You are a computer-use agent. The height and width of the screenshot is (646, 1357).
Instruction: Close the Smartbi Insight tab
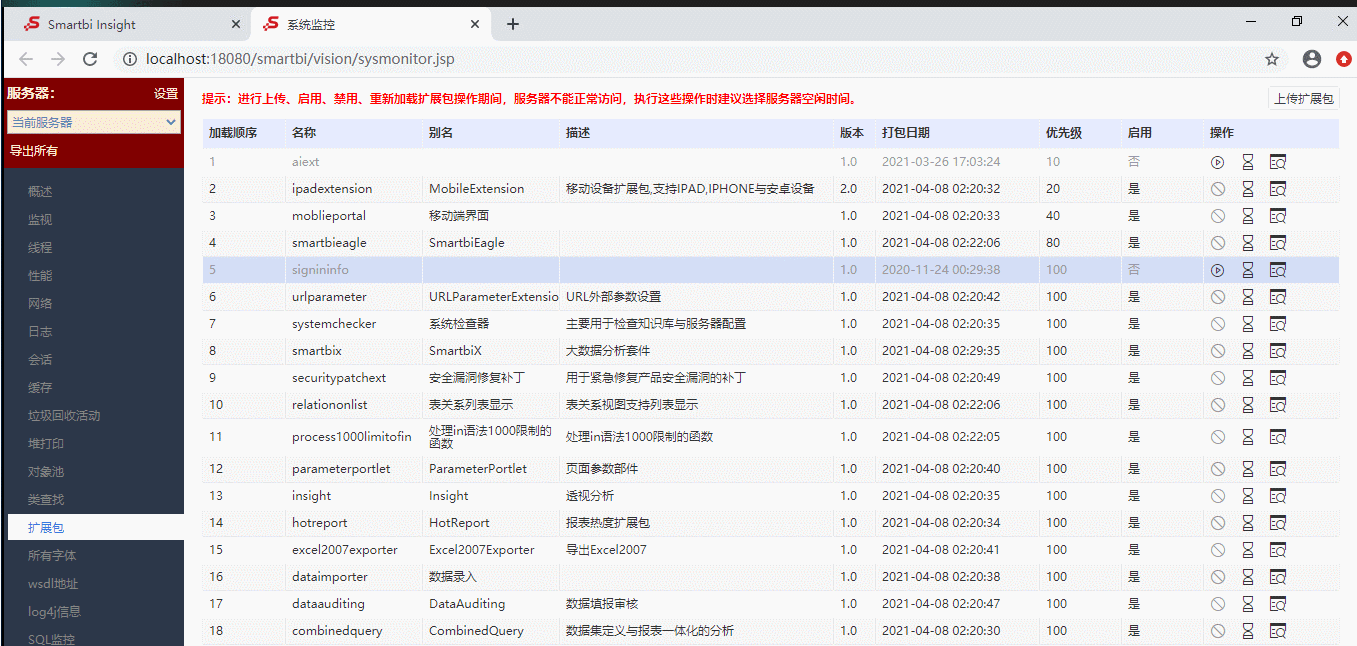tap(236, 24)
